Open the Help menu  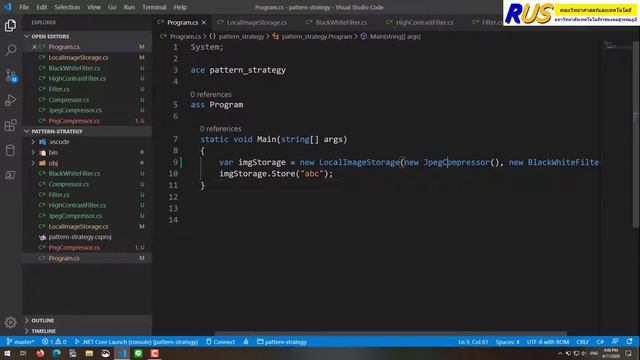(180, 7)
